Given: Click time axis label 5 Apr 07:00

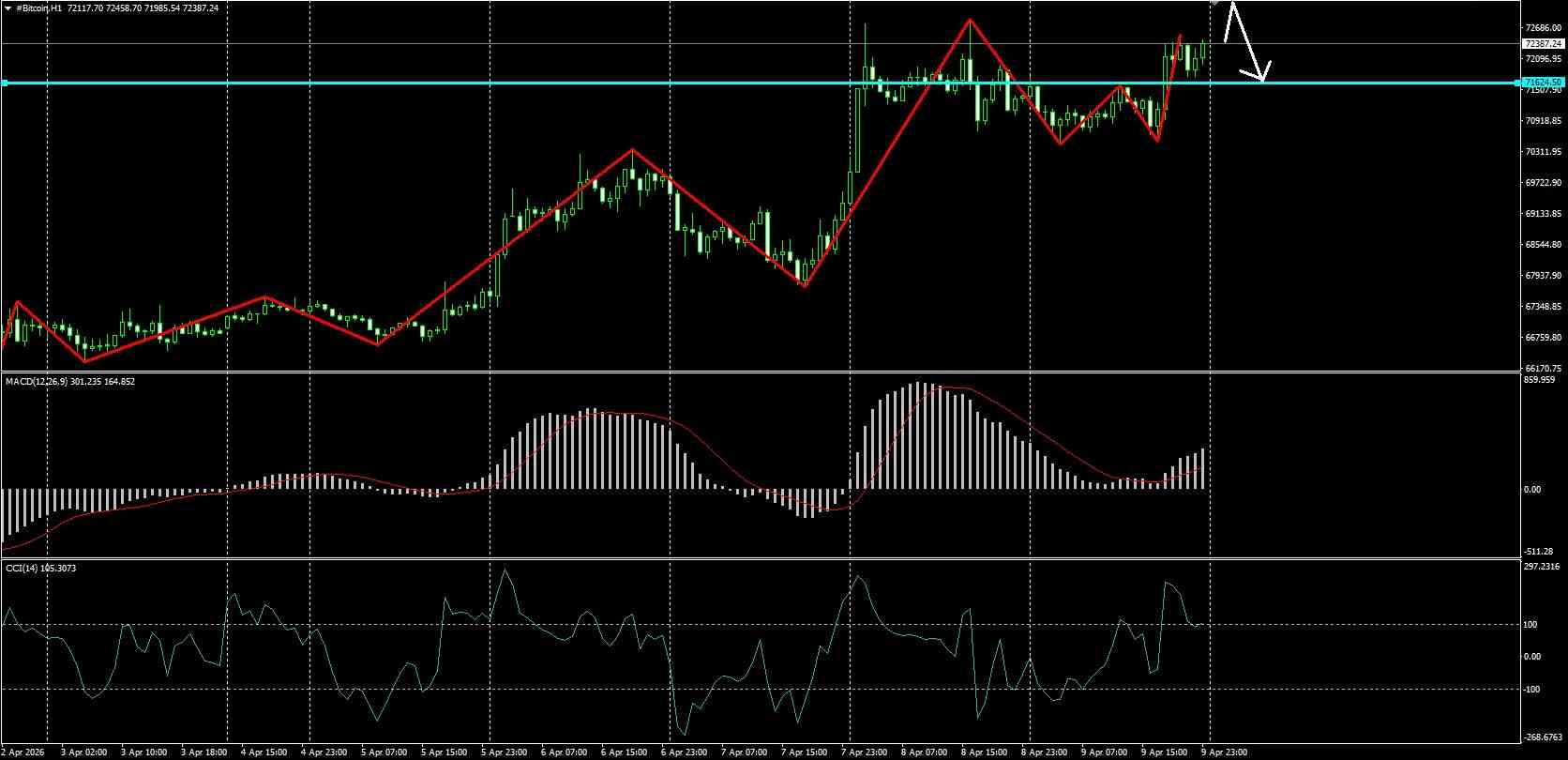Looking at the screenshot, I should tap(385, 752).
